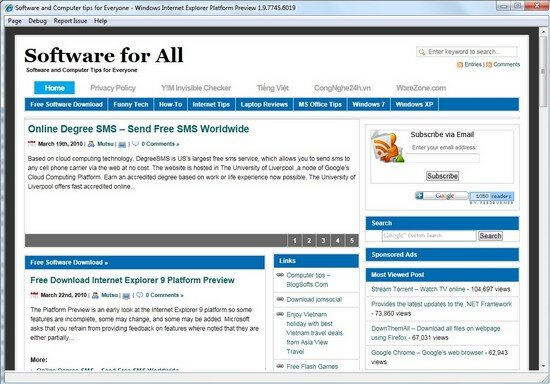Open the Funny Tech category
This screenshot has width=550, height=384.
pos(130,105)
